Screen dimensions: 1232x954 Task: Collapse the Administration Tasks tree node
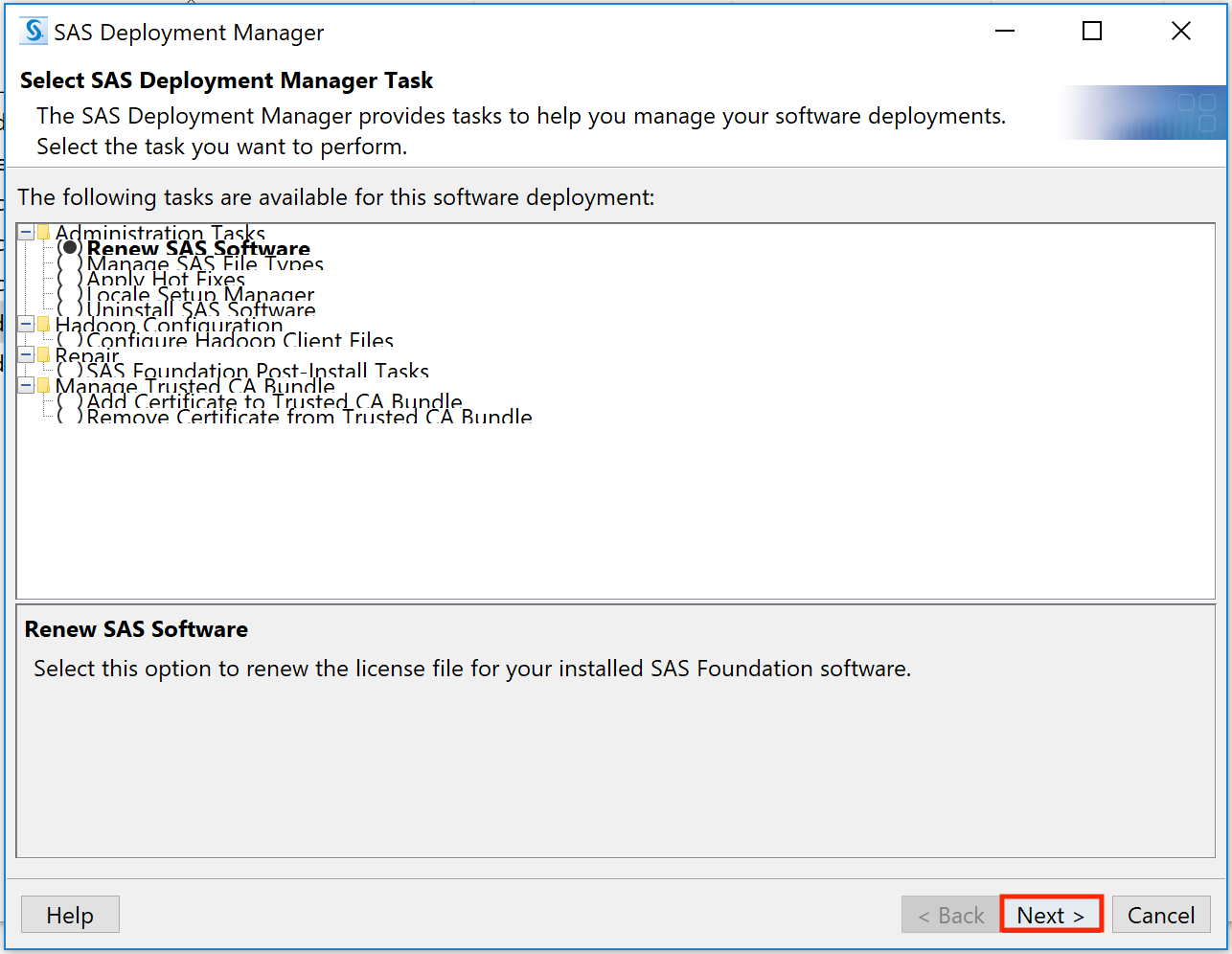click(27, 232)
